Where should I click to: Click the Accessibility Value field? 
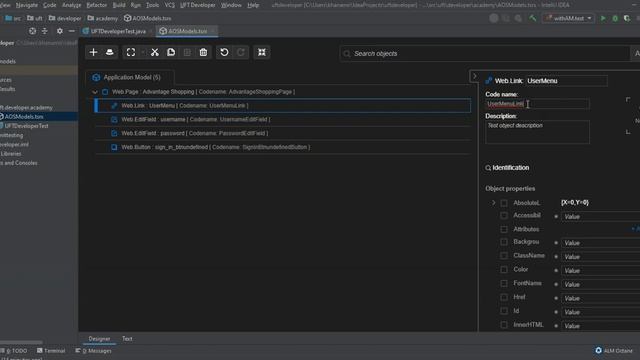click(x=600, y=217)
